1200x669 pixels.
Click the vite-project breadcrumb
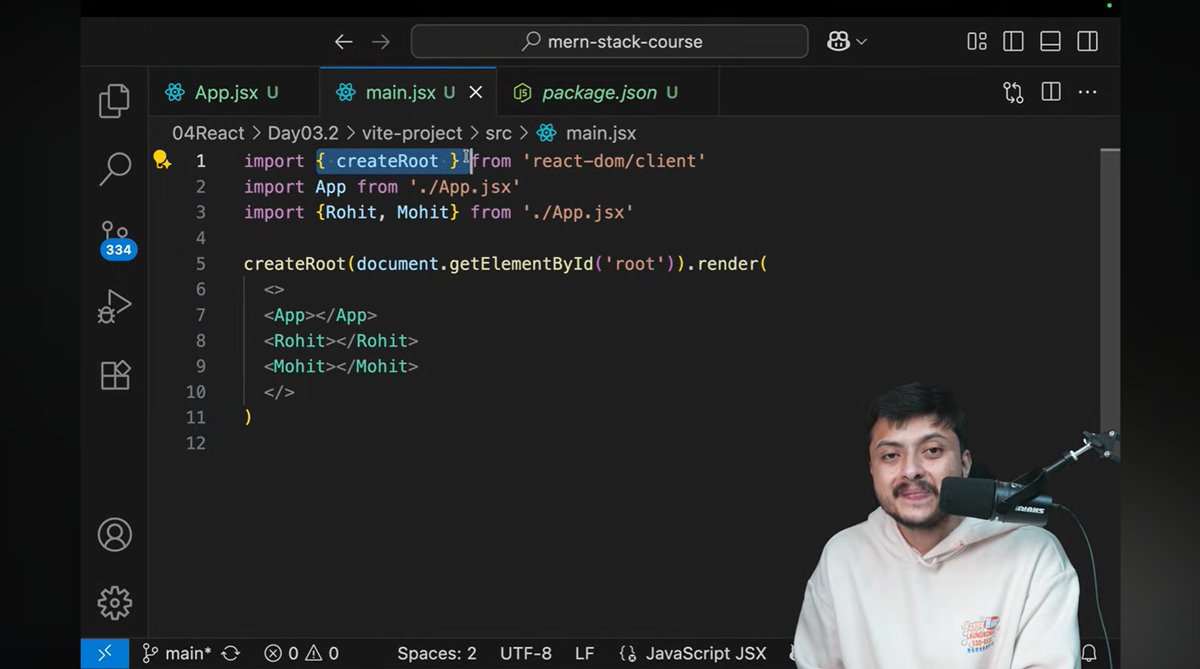click(411, 133)
